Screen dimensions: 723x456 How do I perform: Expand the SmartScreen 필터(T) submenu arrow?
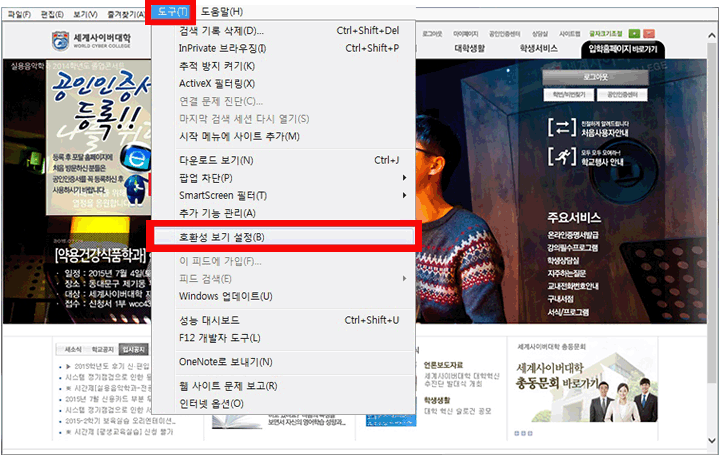[x=404, y=195]
